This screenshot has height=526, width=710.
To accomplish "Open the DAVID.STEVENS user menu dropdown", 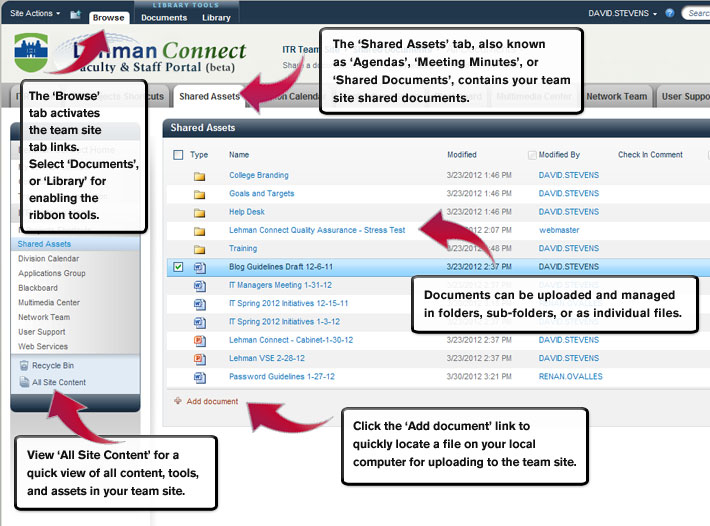I will 623,13.
